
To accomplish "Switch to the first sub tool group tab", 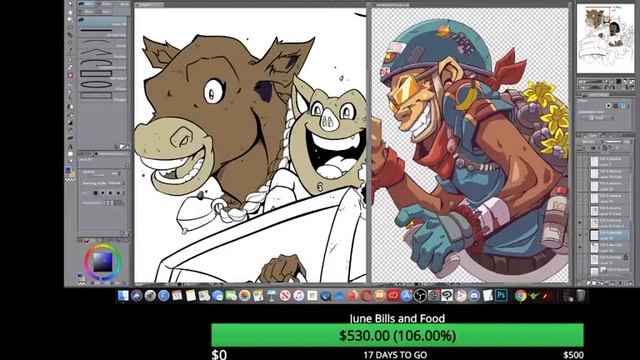I will click(x=88, y=3).
